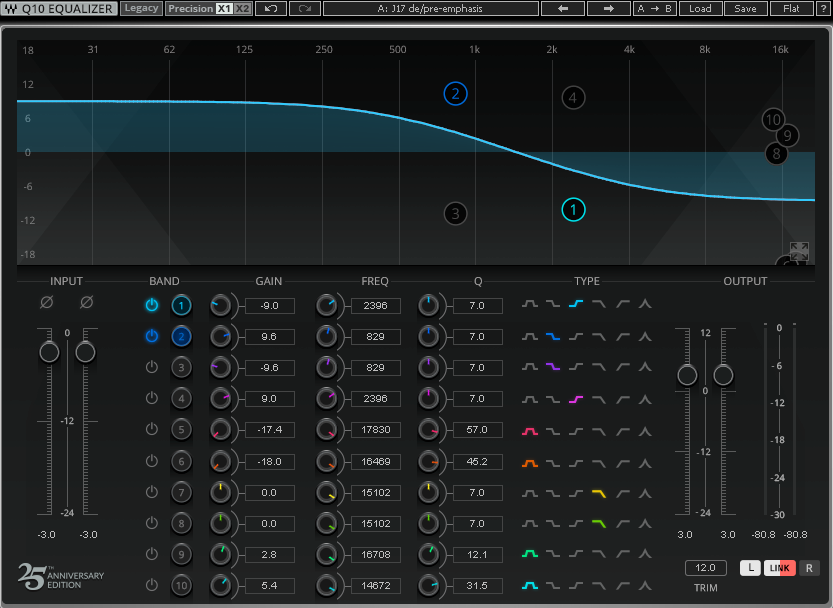Toggle the LINK channels button
833x608 pixels.
(x=779, y=568)
